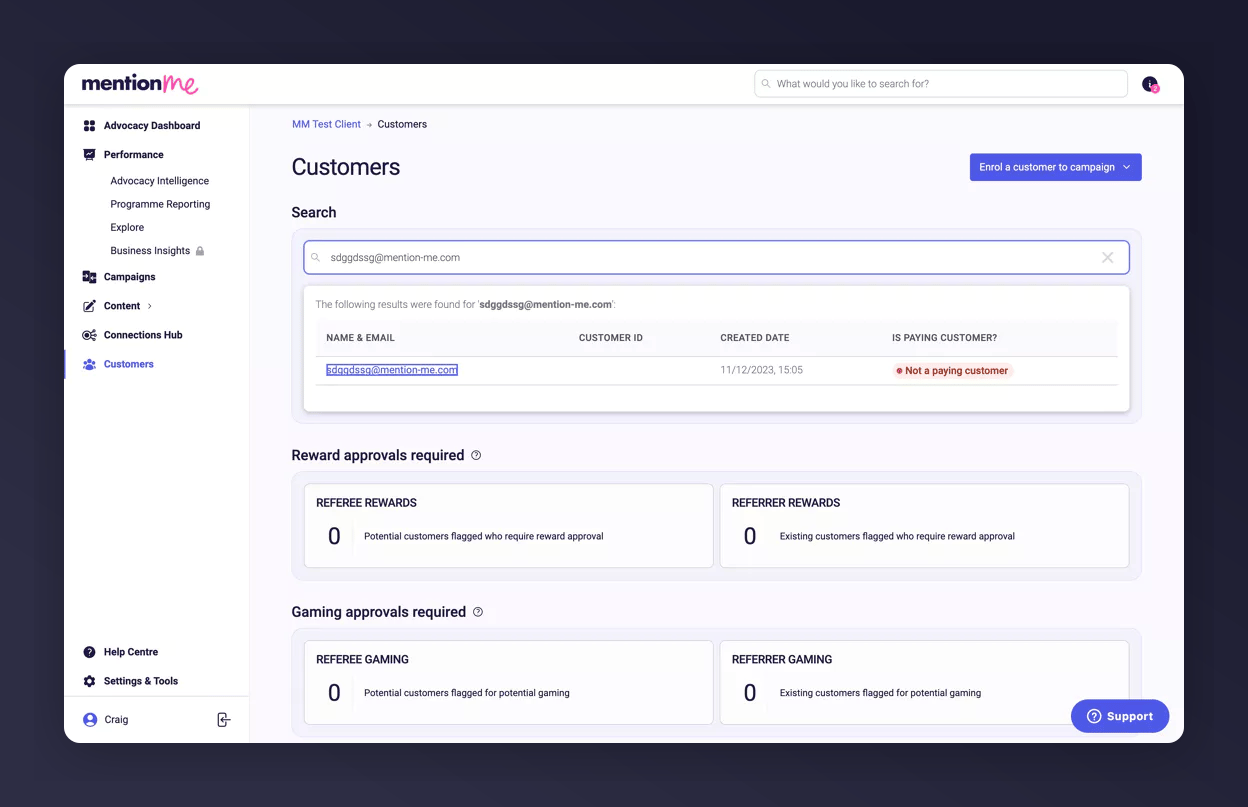Image resolution: width=1248 pixels, height=807 pixels.
Task: Click the NAME & EMAIL column header
Action: (x=360, y=338)
